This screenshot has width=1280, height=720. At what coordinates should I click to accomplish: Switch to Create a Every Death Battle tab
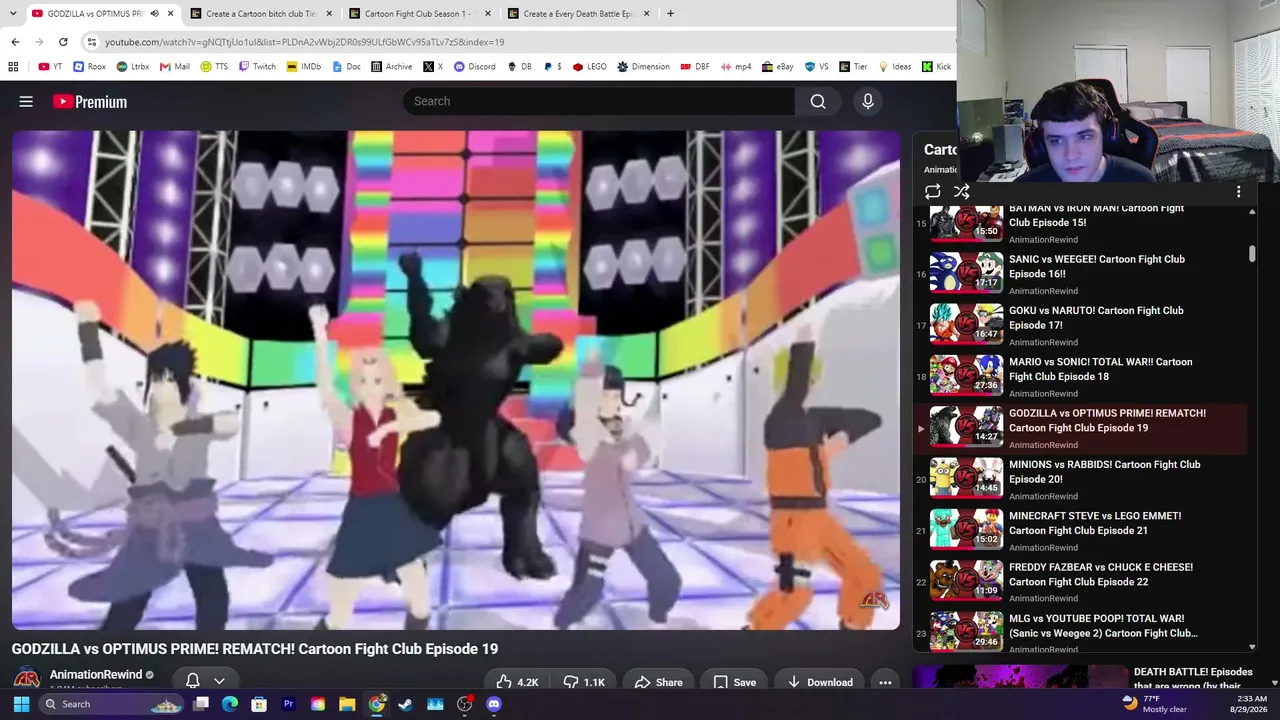pos(578,14)
